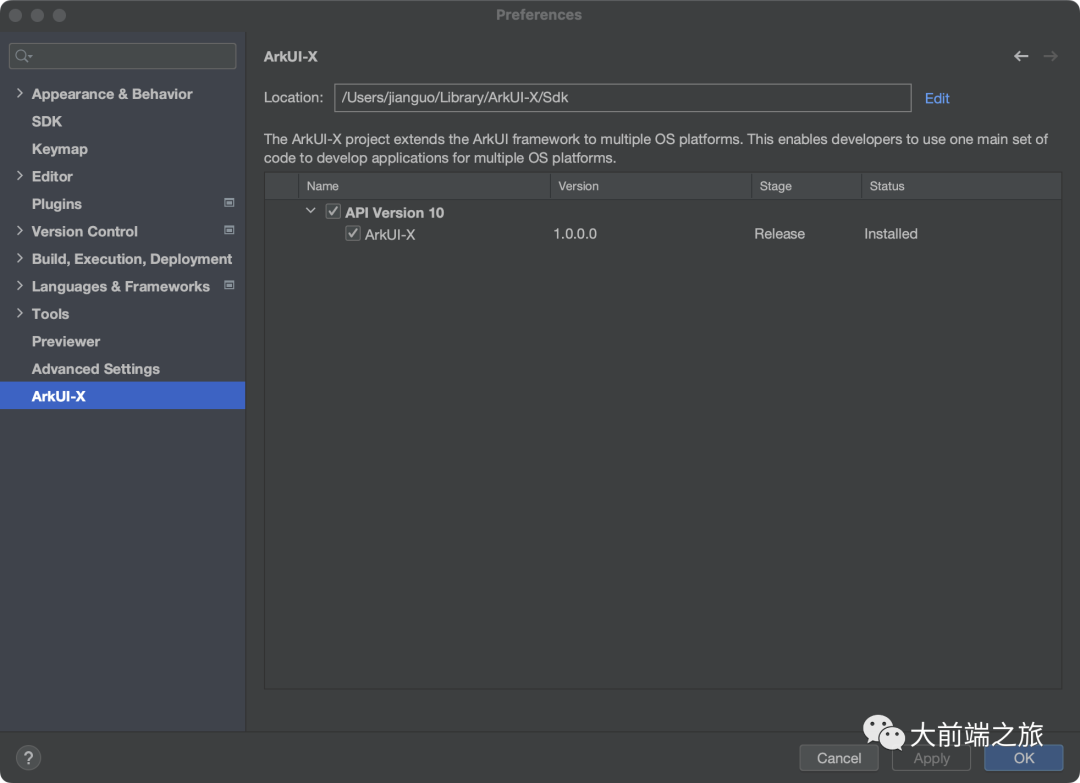Expand the Version Control chevron
Screen dimensions: 1080x783
pos(19,231)
